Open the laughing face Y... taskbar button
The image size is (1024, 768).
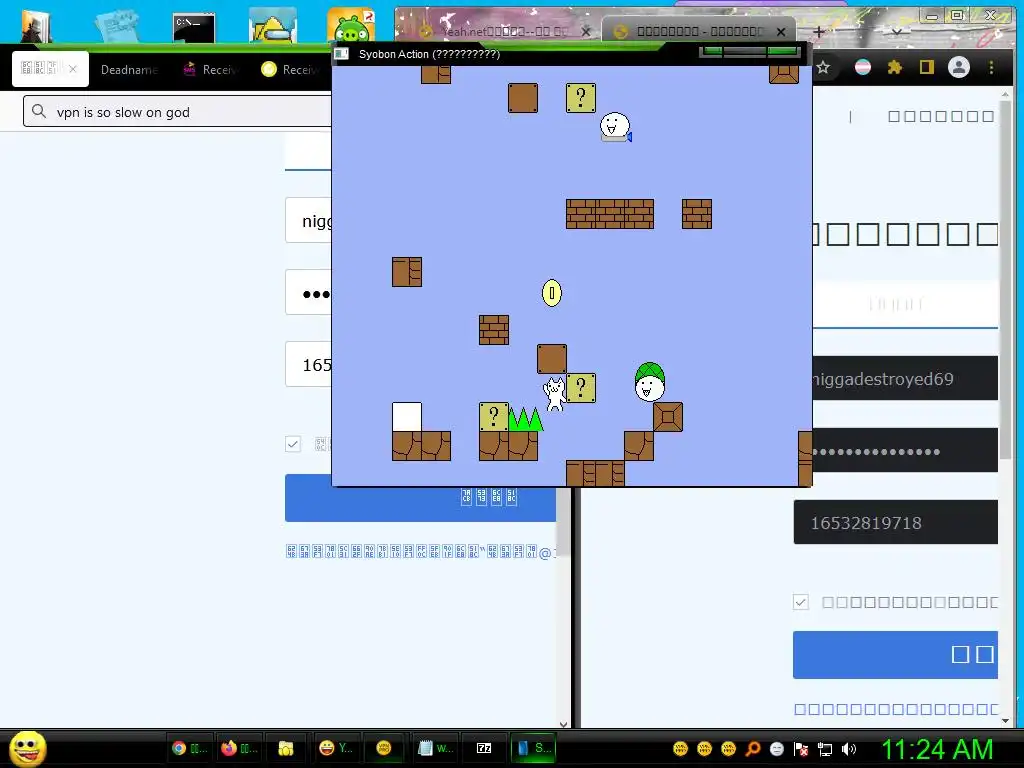[336, 748]
